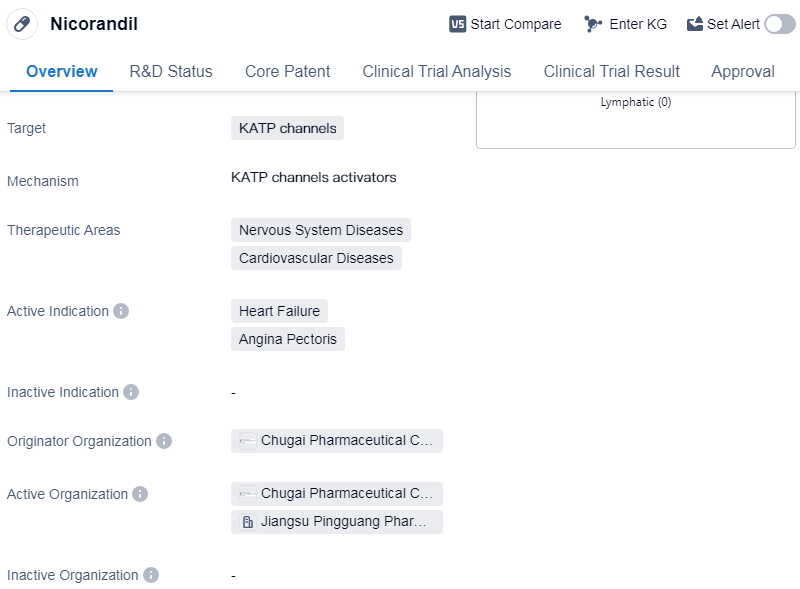
Task: Click the Inactive Organization info icon
Action: pyautogui.click(x=151, y=575)
